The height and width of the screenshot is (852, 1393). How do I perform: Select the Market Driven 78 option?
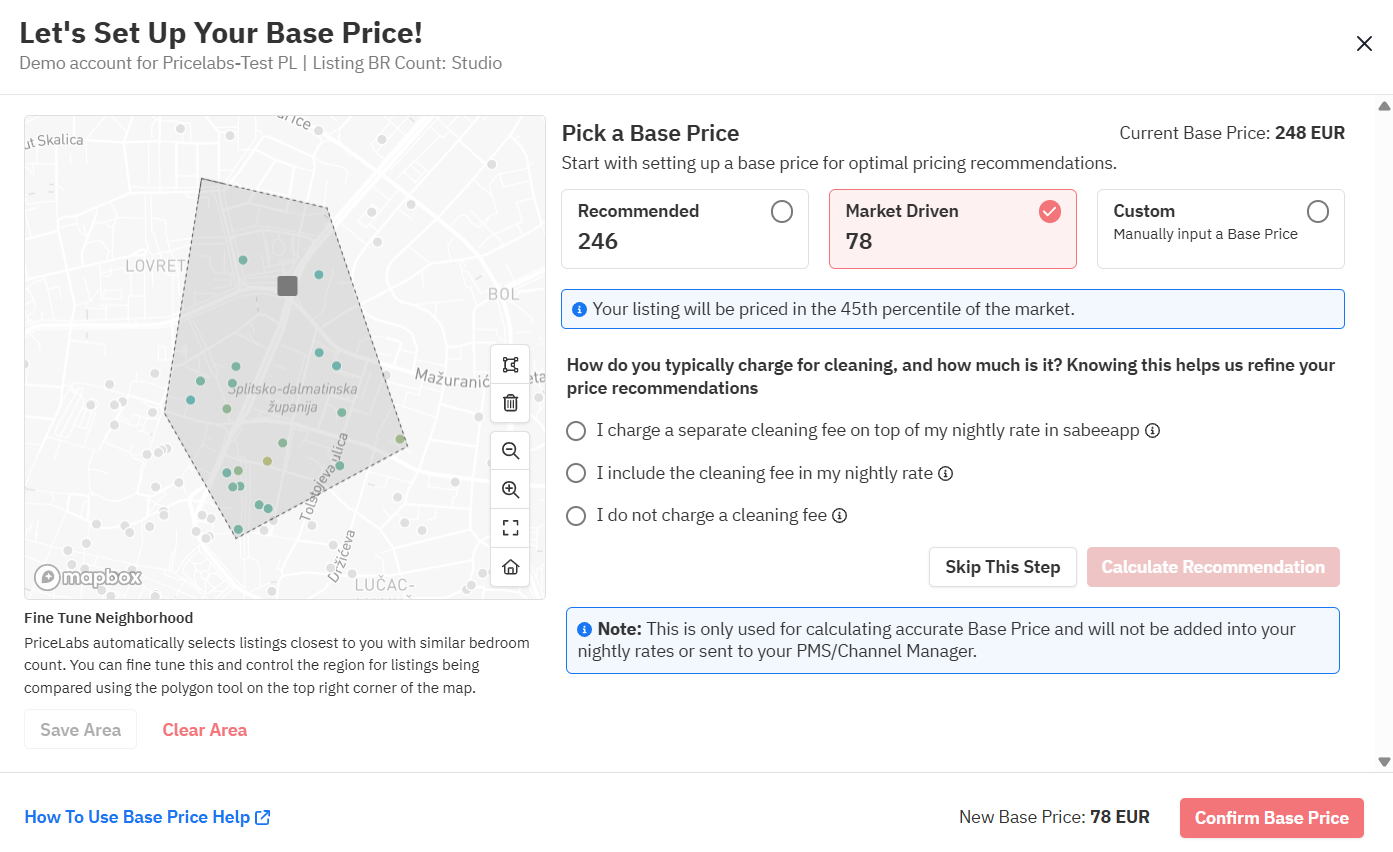point(1049,212)
